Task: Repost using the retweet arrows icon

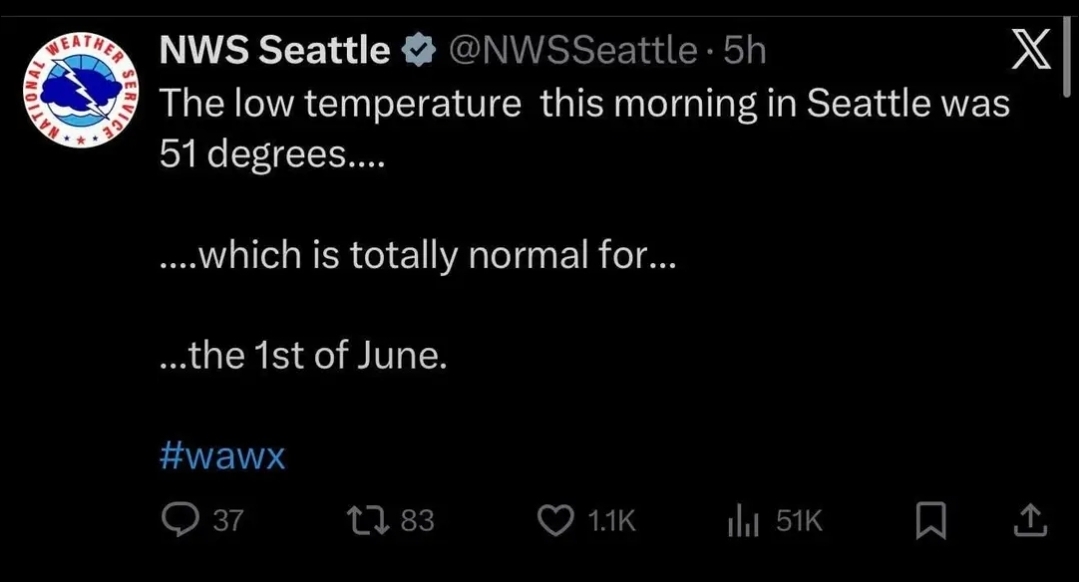Action: coord(361,520)
